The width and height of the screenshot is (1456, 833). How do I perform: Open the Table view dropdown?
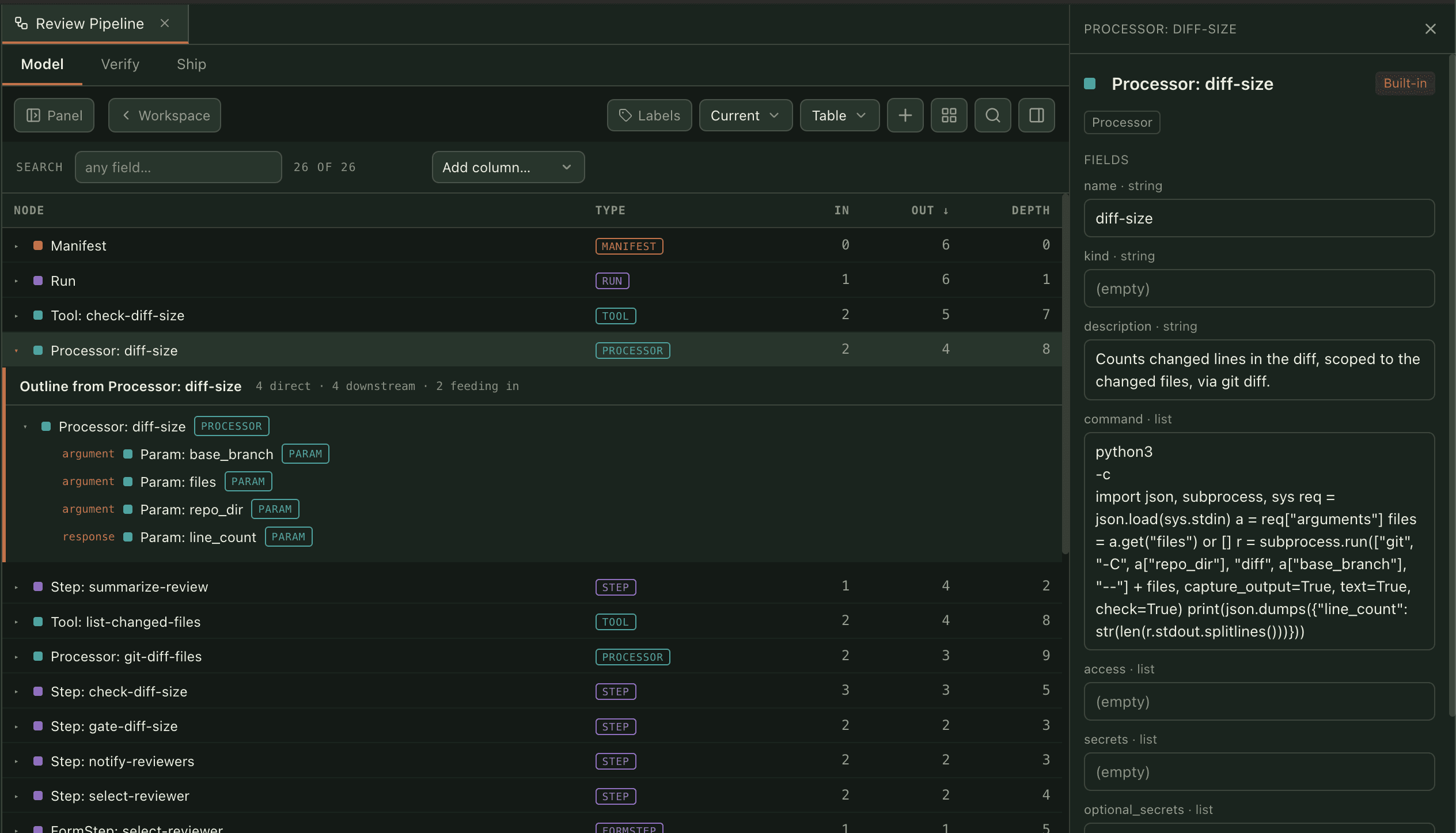(x=839, y=115)
